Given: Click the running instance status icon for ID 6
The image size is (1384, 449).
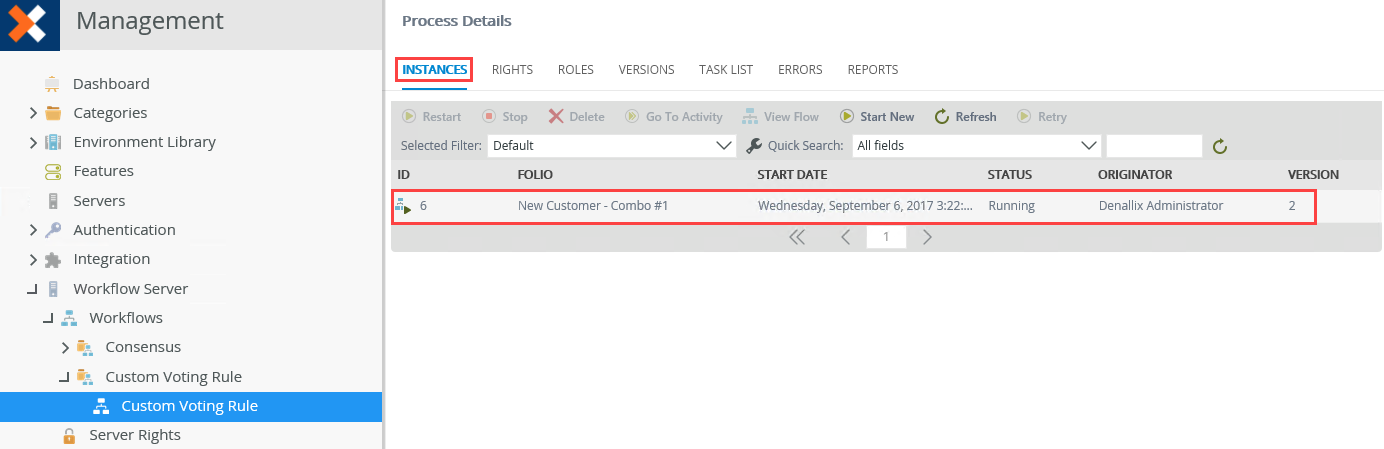Looking at the screenshot, I should (404, 206).
